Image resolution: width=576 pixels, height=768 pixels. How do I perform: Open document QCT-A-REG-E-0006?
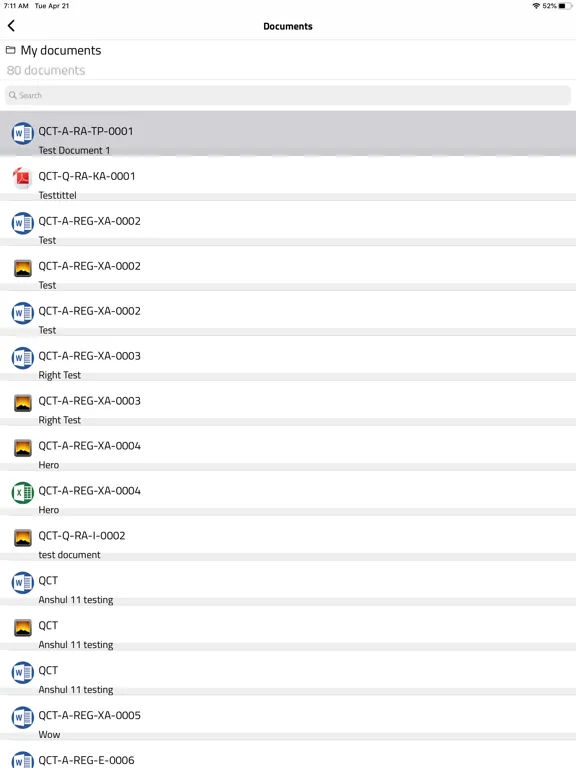(x=288, y=754)
